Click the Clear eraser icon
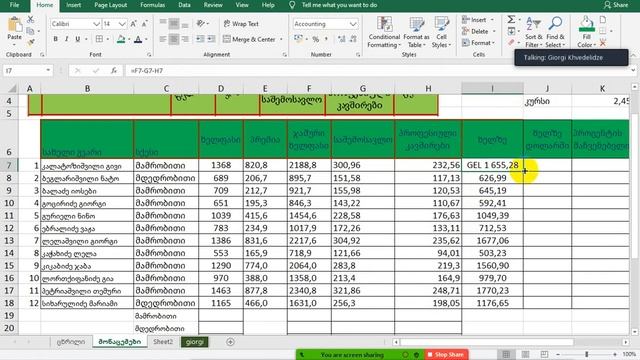Viewport: 640px width, 360px height. pos(511,42)
